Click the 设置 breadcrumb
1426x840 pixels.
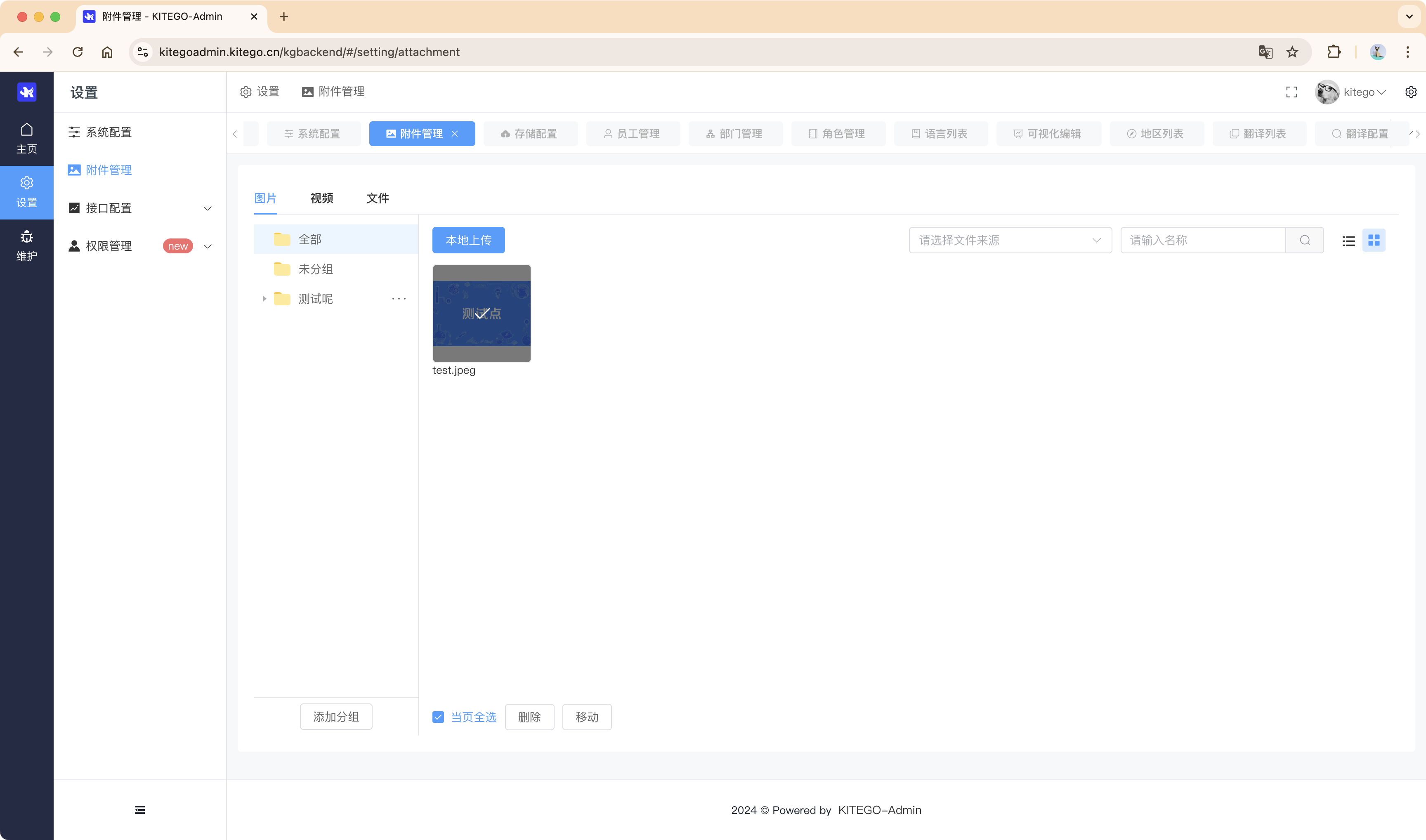[x=260, y=92]
